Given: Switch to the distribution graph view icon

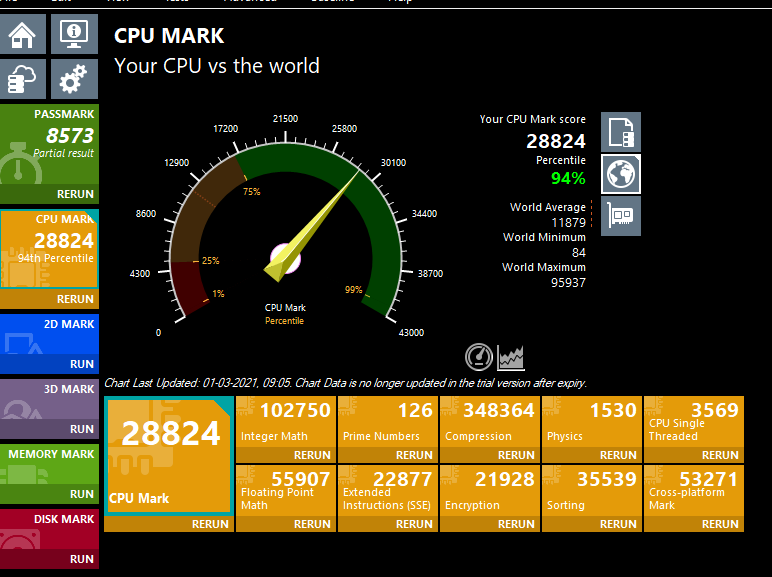Looking at the screenshot, I should pyautogui.click(x=511, y=357).
